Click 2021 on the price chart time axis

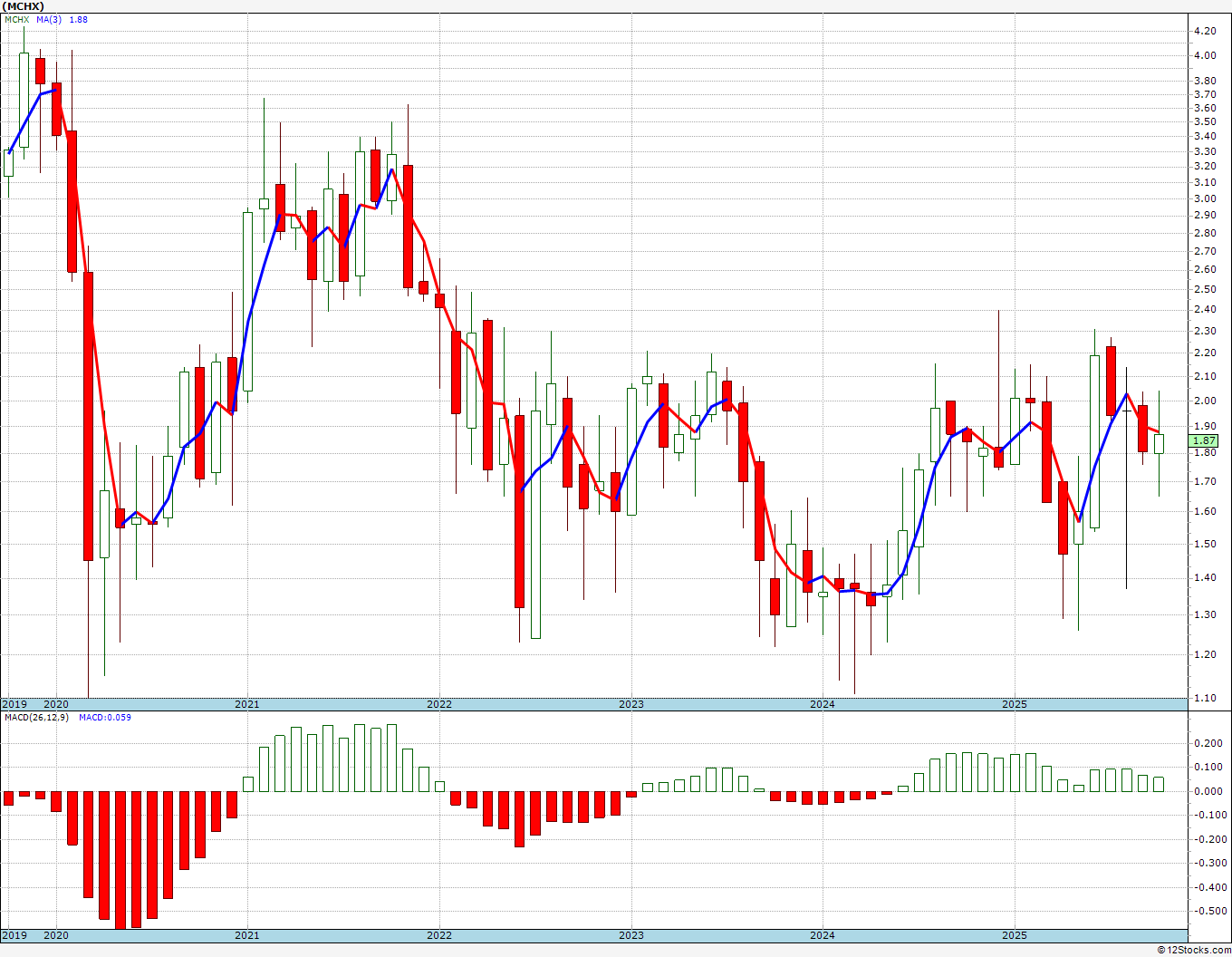247,704
